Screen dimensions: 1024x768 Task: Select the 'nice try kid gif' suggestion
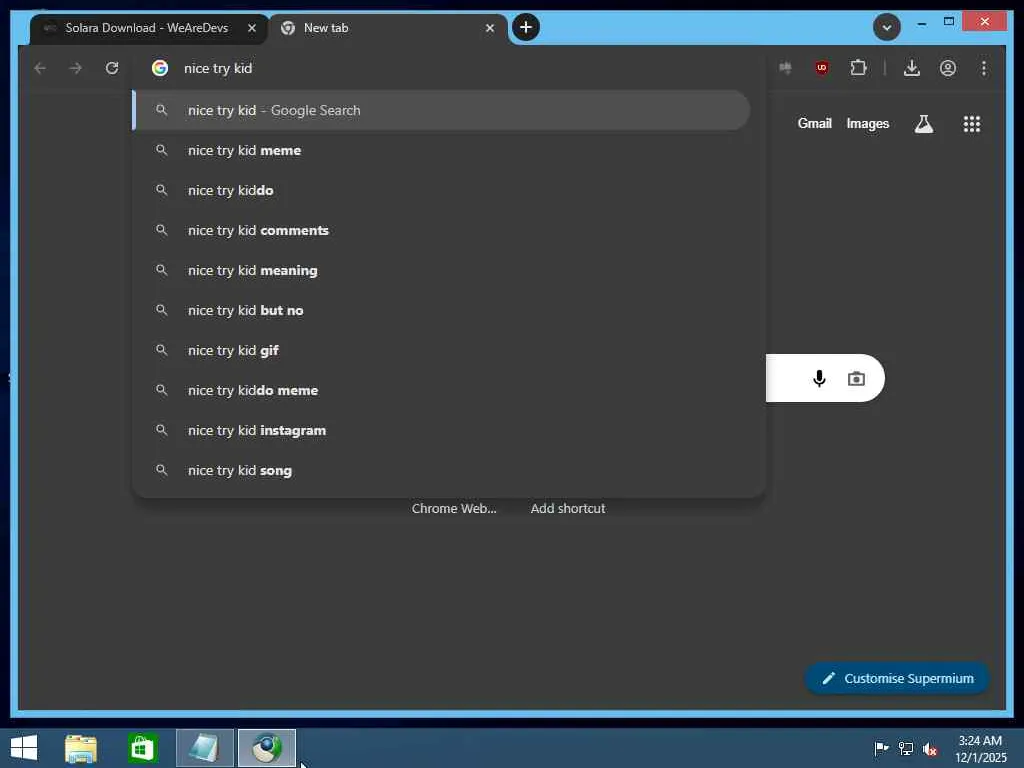click(x=441, y=350)
